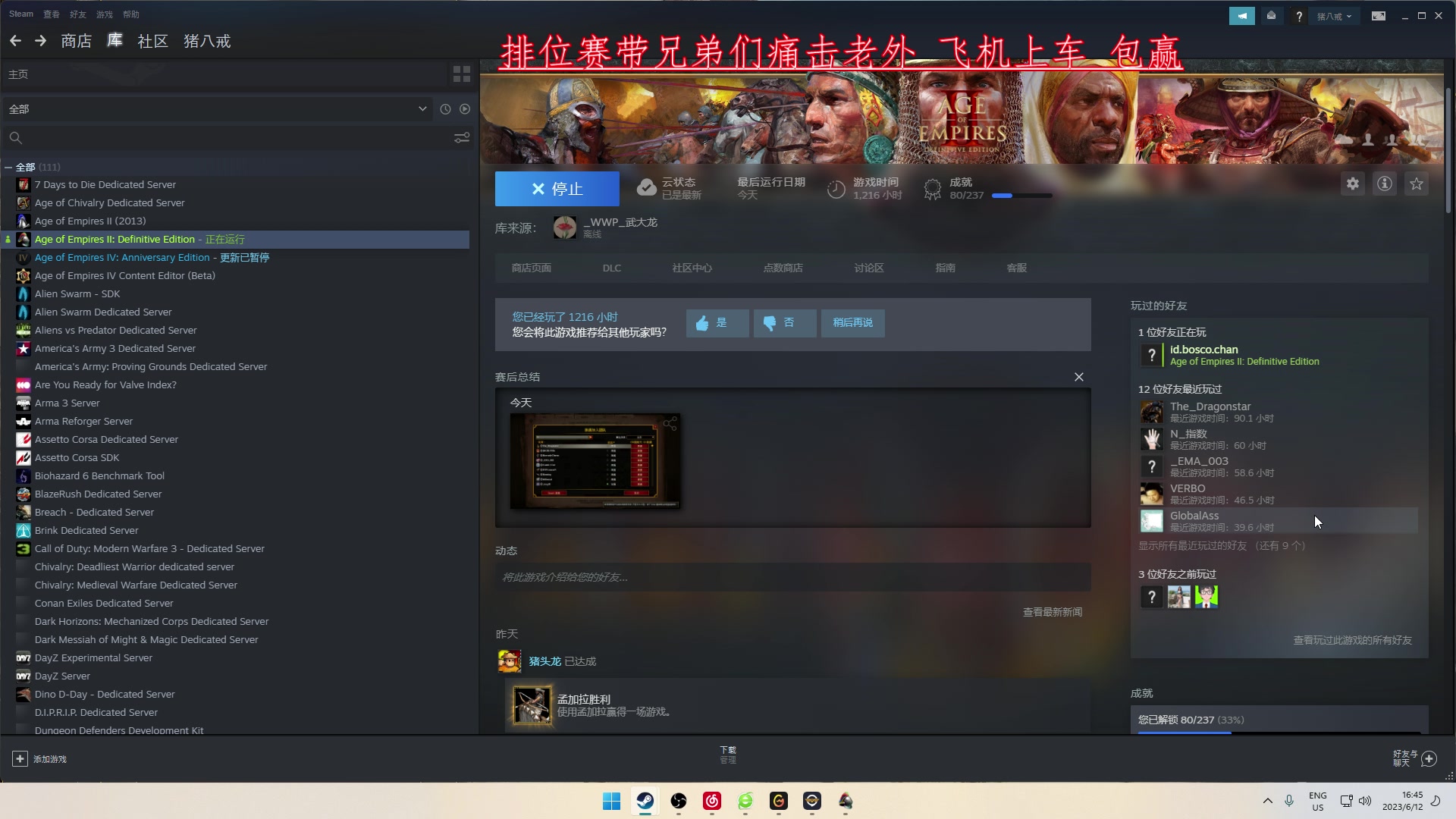
Task: Stop the running game
Action: [557, 189]
